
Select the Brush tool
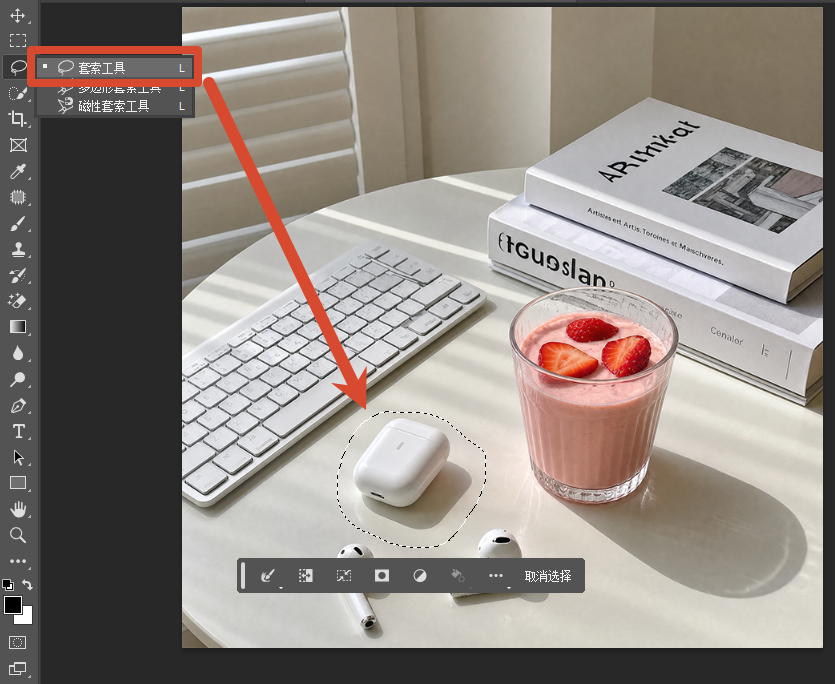click(18, 223)
